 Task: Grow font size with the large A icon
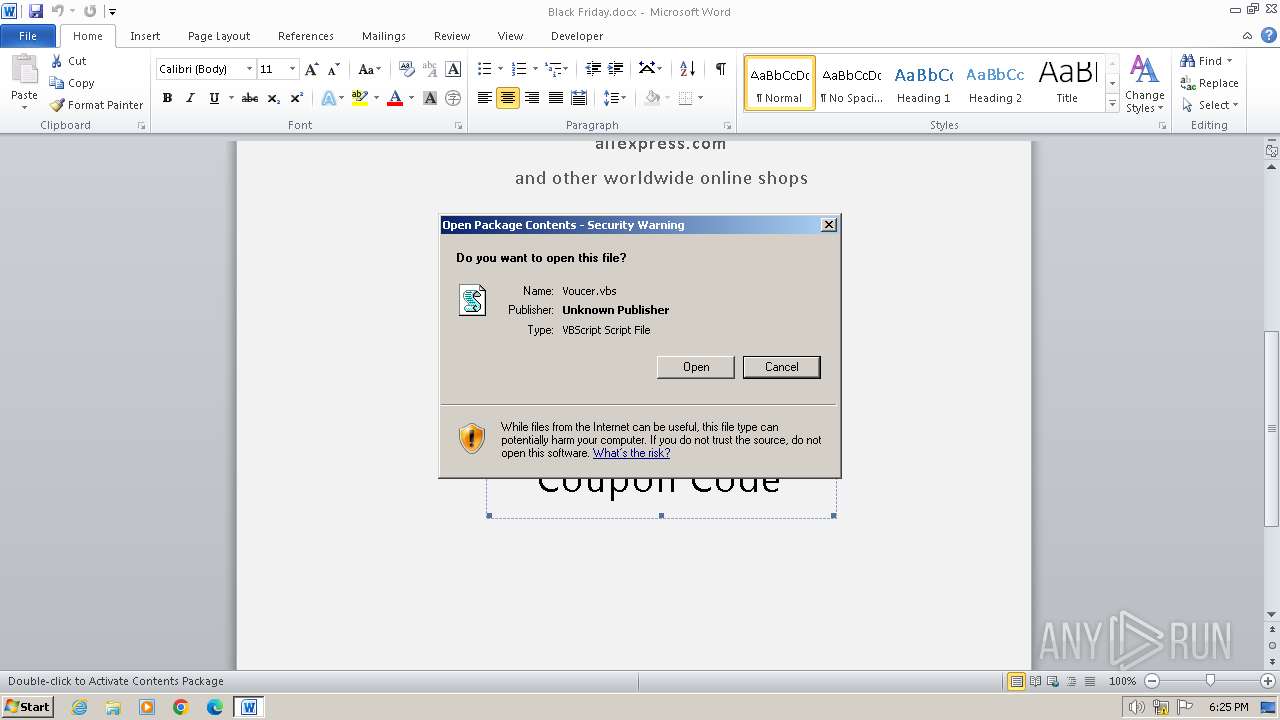(312, 69)
